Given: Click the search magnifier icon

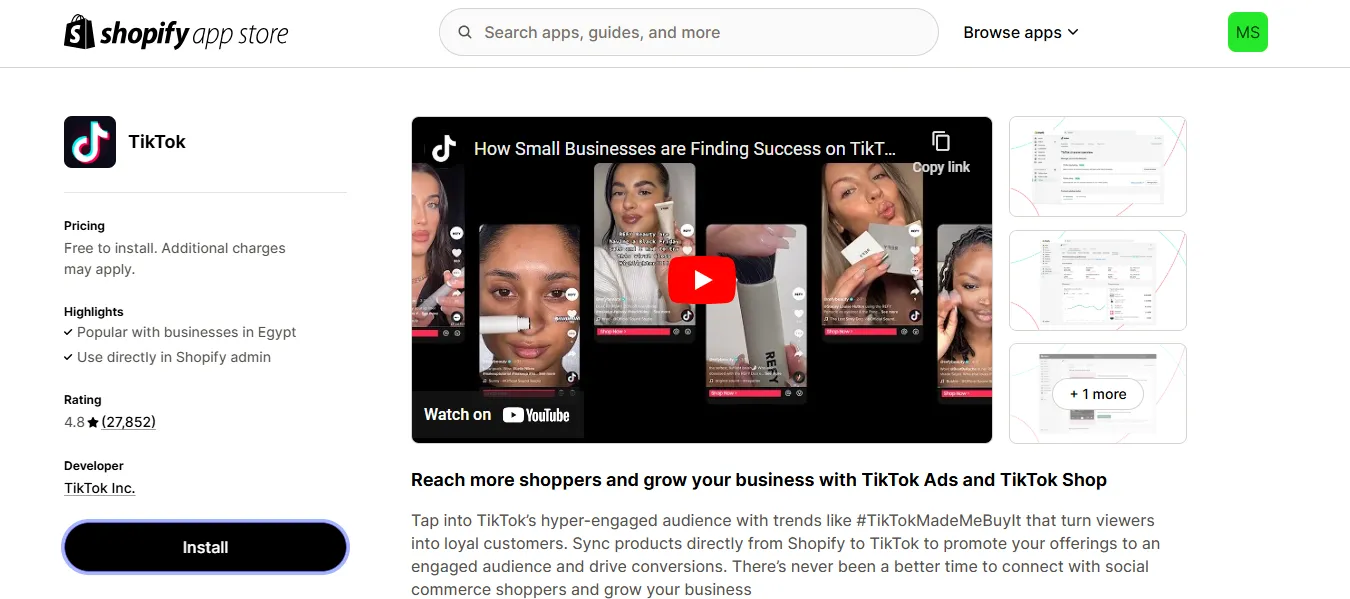Looking at the screenshot, I should (x=465, y=32).
